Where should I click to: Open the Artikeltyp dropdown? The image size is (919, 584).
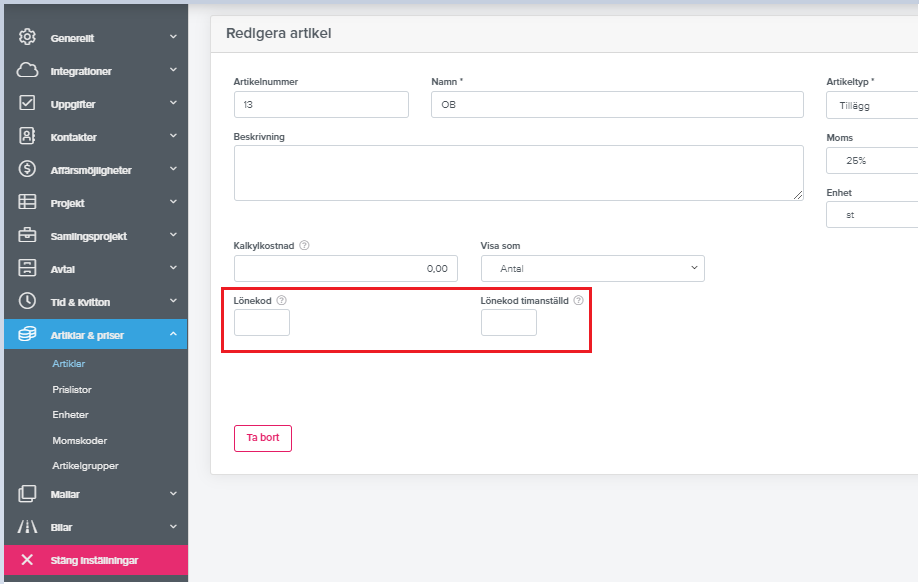[x=871, y=105]
